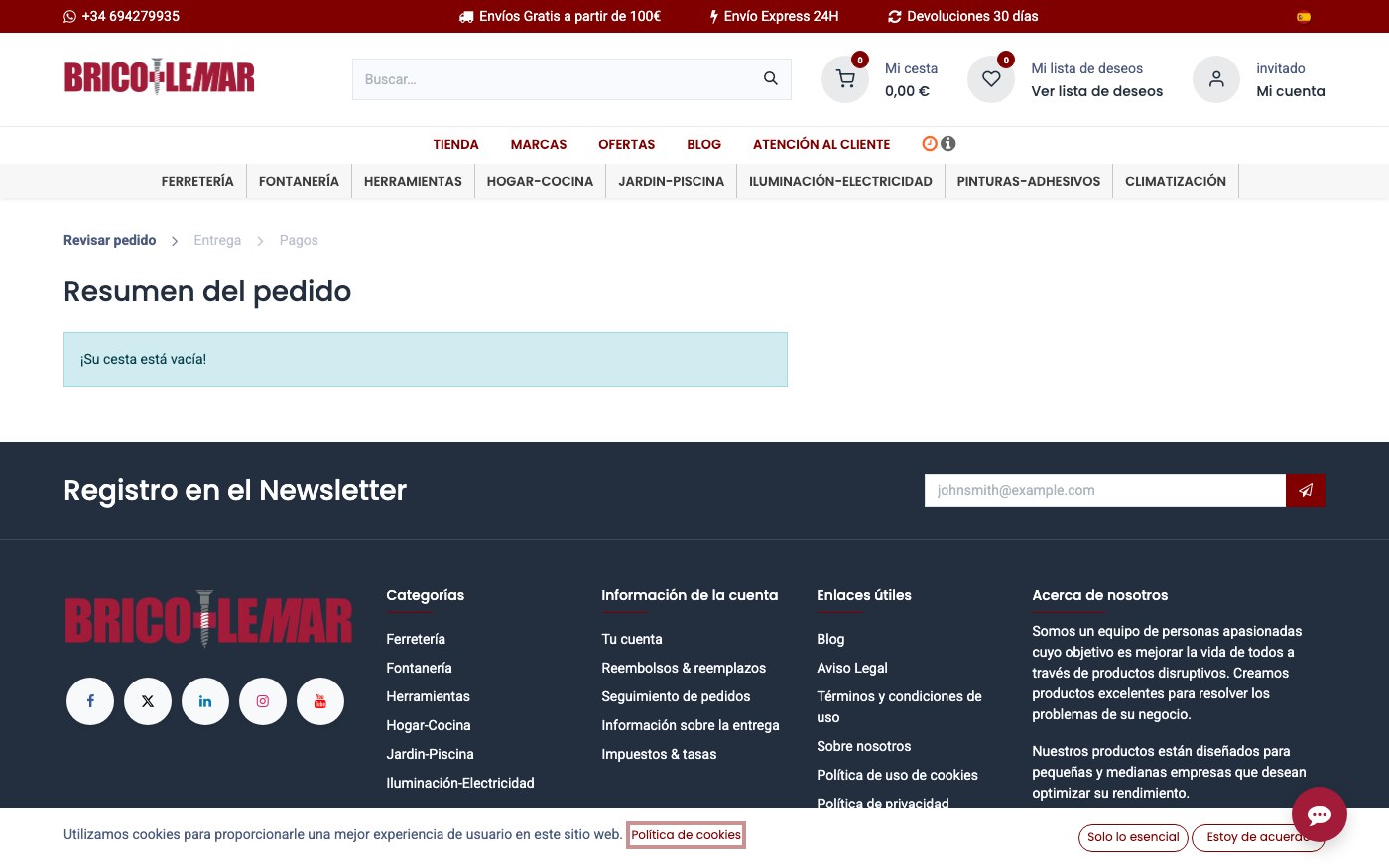The height and width of the screenshot is (868, 1389).
Task: Open the LinkedIn social icon
Action: [x=205, y=701]
